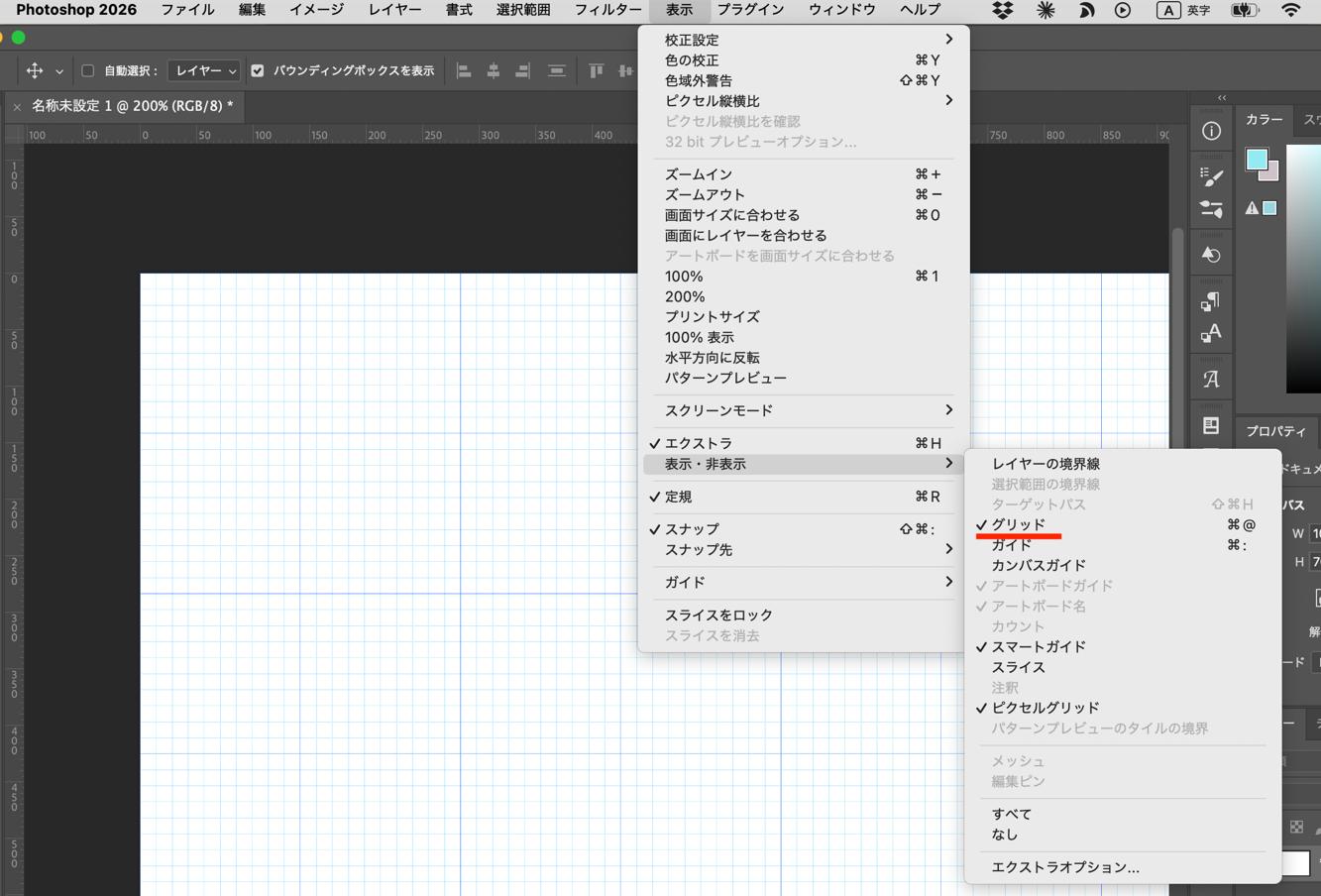Choose 水平方向に反転 from the menu

coord(803,358)
